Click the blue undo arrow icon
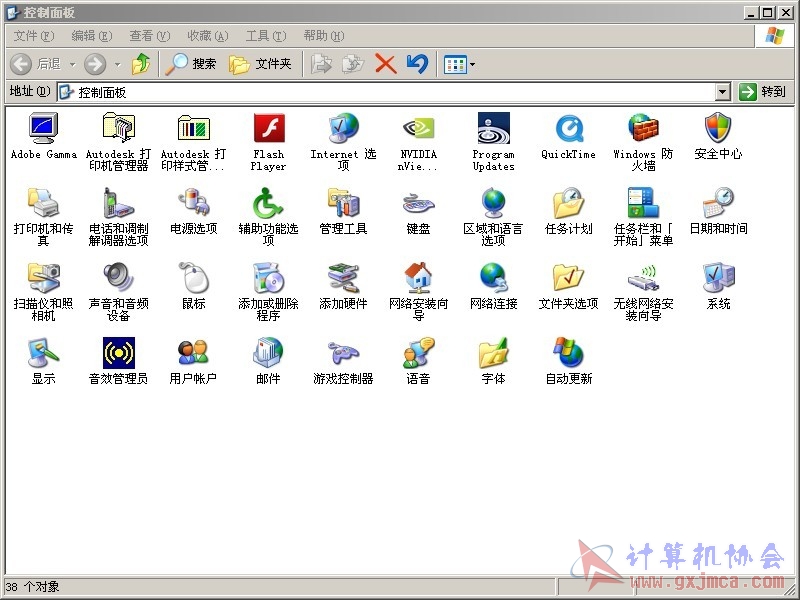Screen dimensions: 800x600 point(417,64)
